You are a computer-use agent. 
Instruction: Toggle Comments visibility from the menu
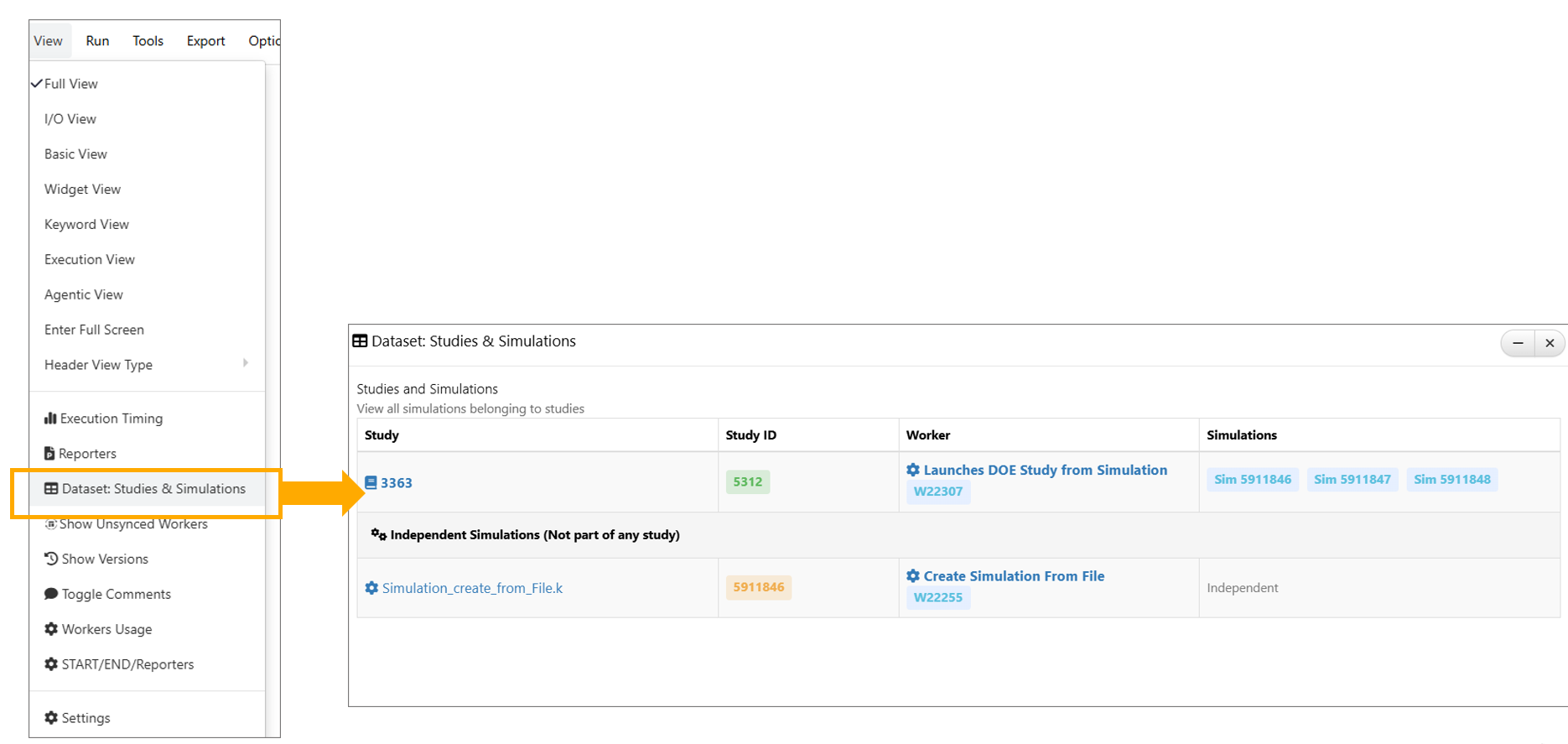point(116,594)
